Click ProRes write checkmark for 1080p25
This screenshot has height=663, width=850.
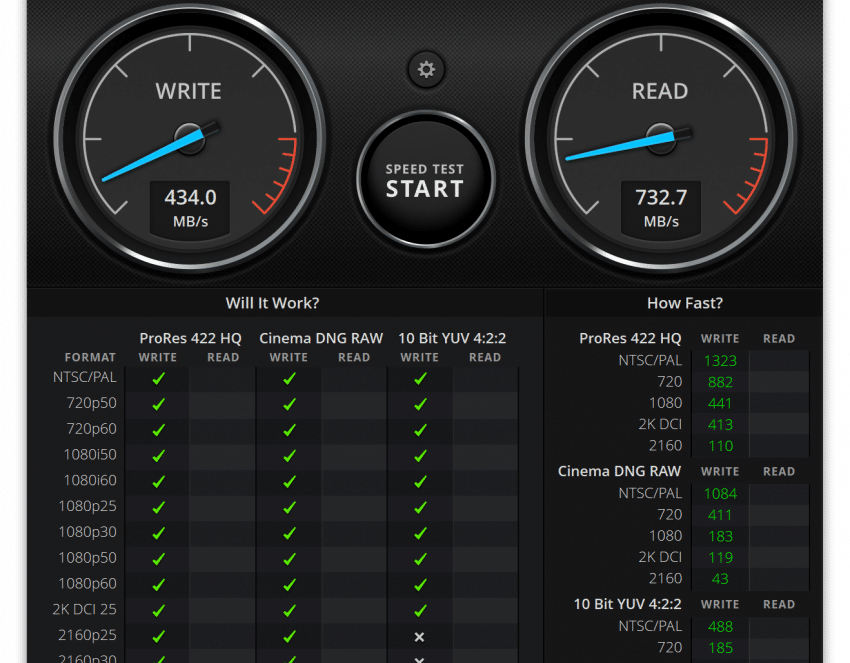[158, 507]
